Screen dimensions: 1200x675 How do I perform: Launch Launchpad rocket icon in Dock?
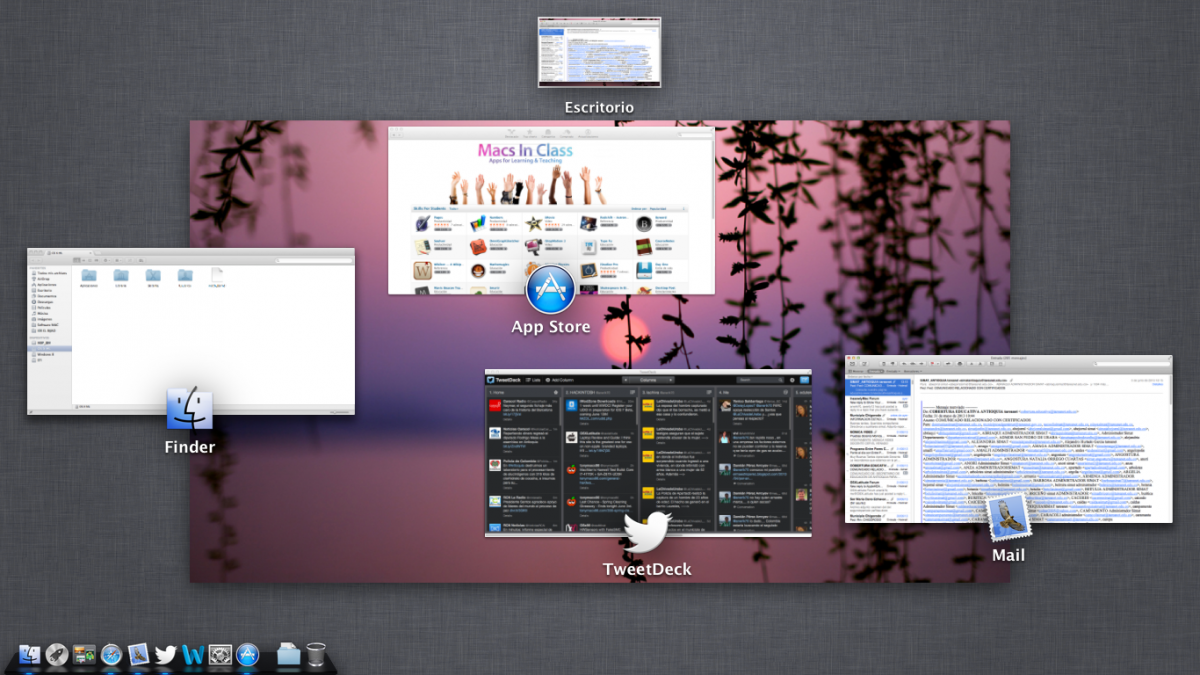tap(57, 655)
